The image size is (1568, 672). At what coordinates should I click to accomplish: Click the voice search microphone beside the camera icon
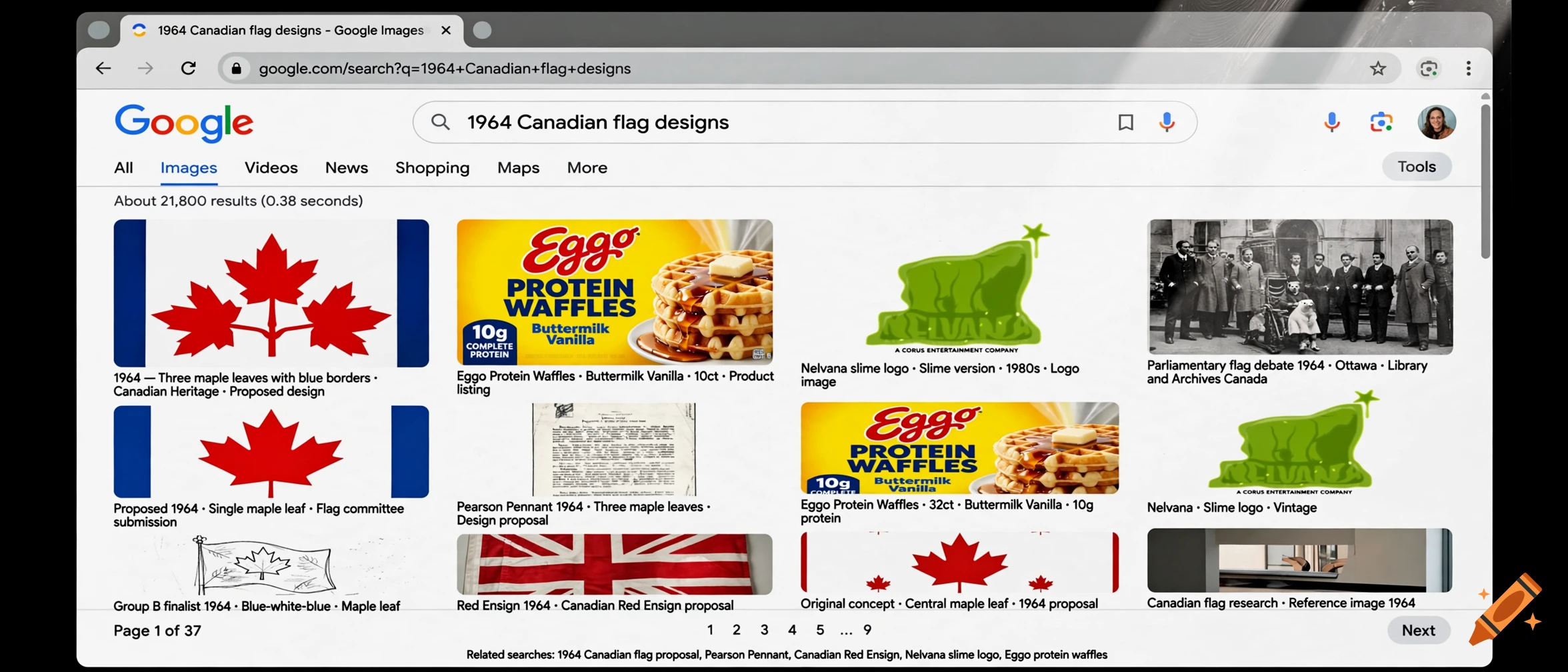[1332, 122]
